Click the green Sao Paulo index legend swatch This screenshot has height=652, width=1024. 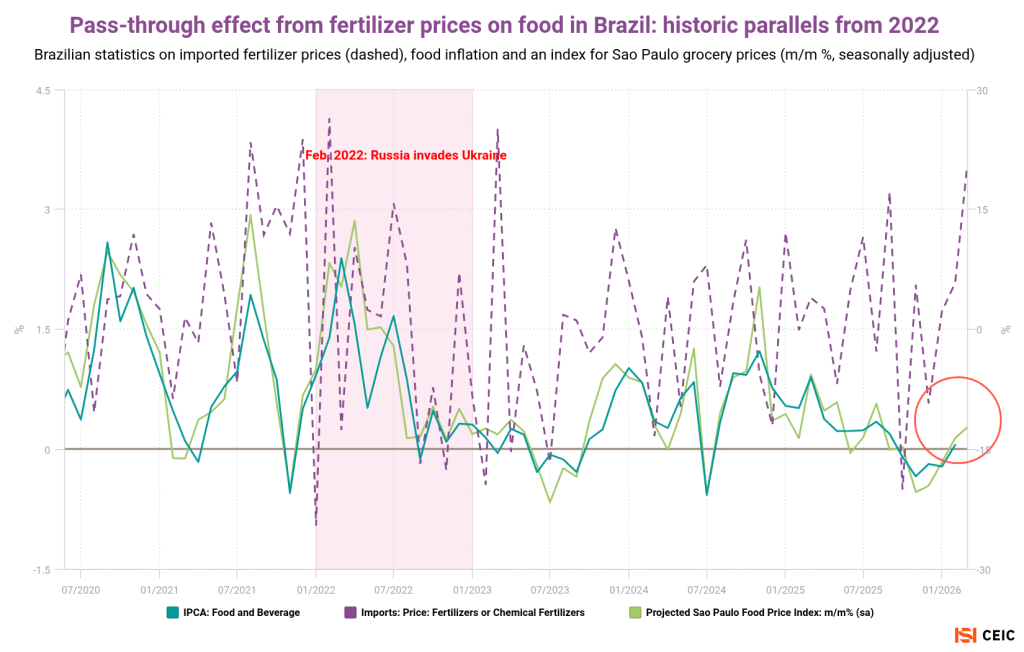coord(634,612)
